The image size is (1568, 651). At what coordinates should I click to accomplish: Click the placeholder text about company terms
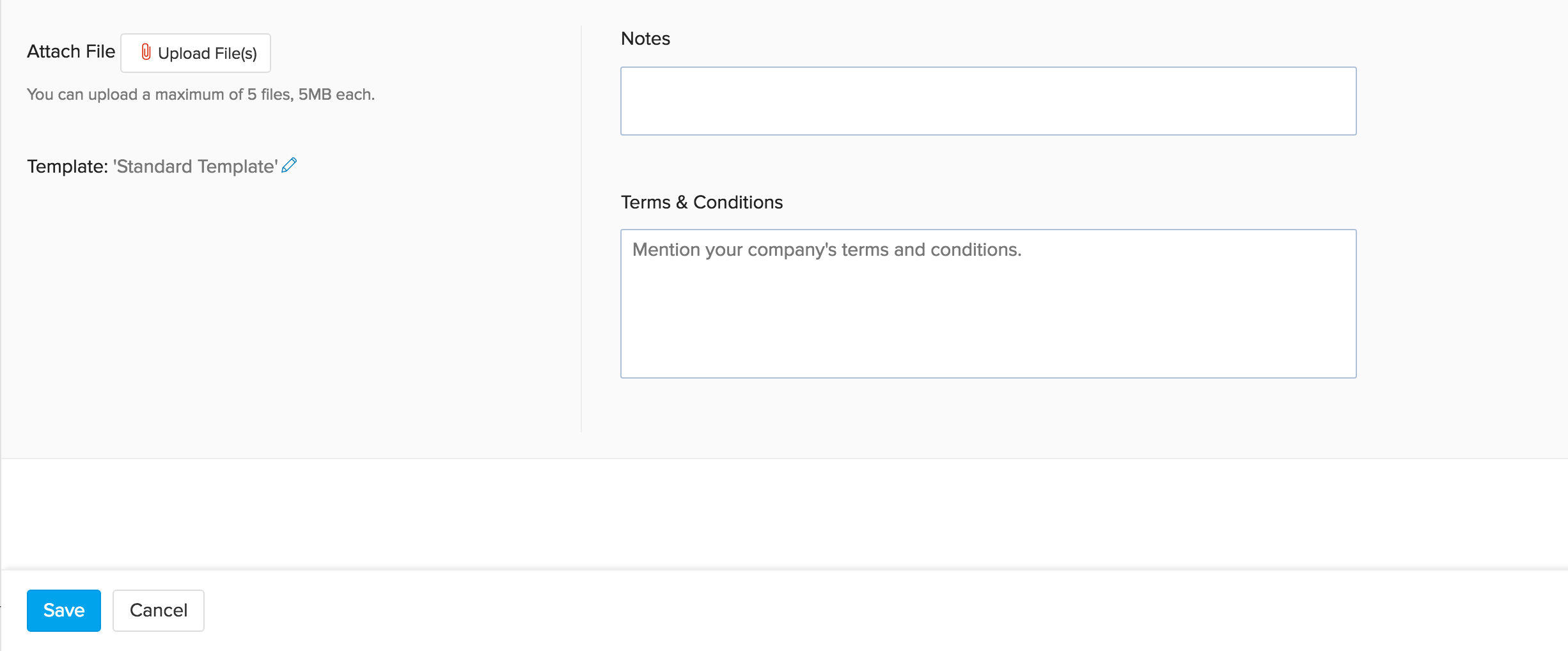coord(827,249)
